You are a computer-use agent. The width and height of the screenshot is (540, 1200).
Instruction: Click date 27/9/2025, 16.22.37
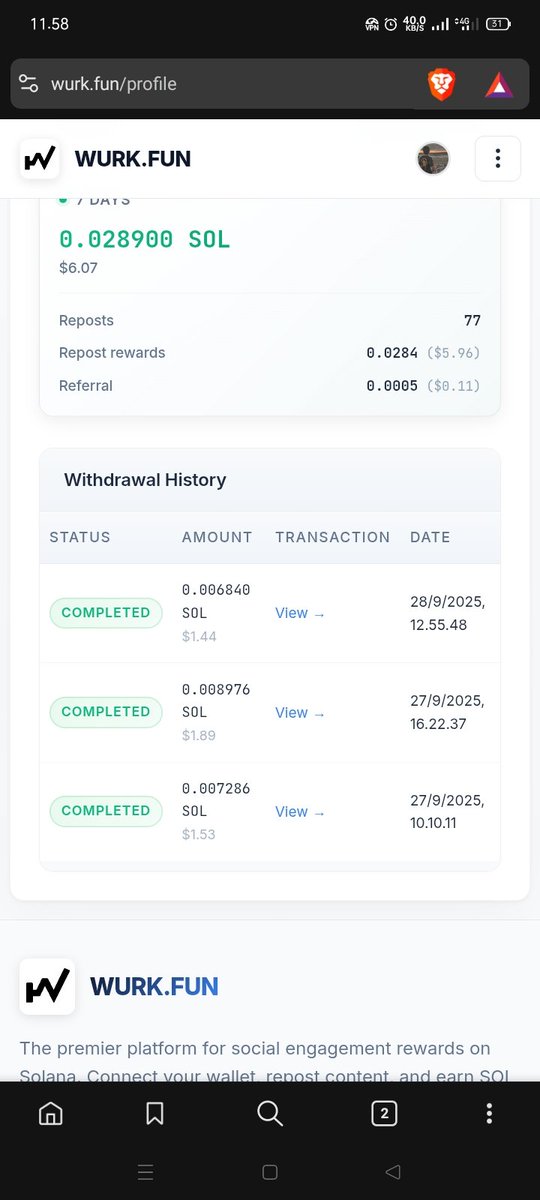447,712
